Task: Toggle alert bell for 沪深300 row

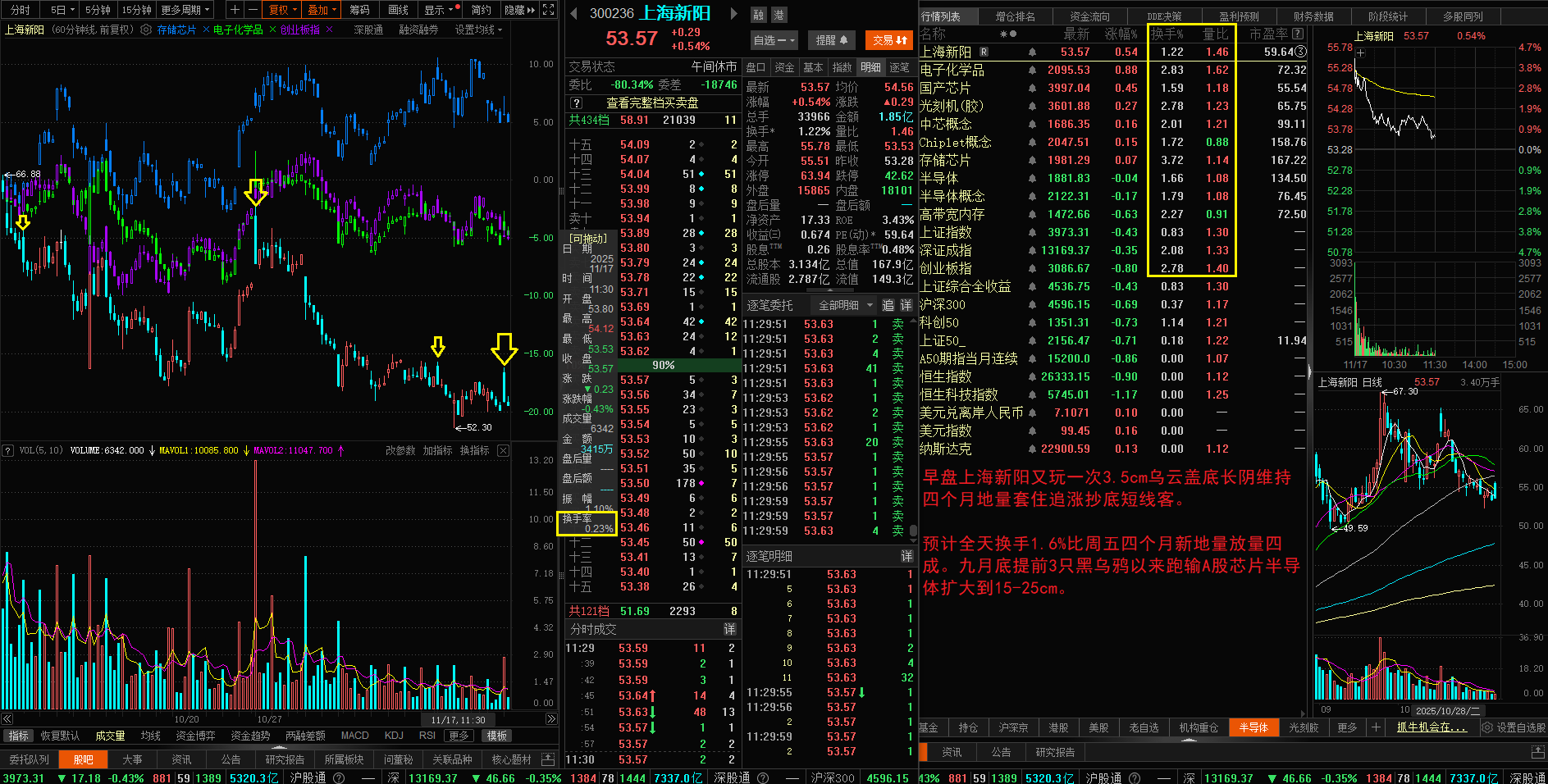Action: tap(1032, 305)
